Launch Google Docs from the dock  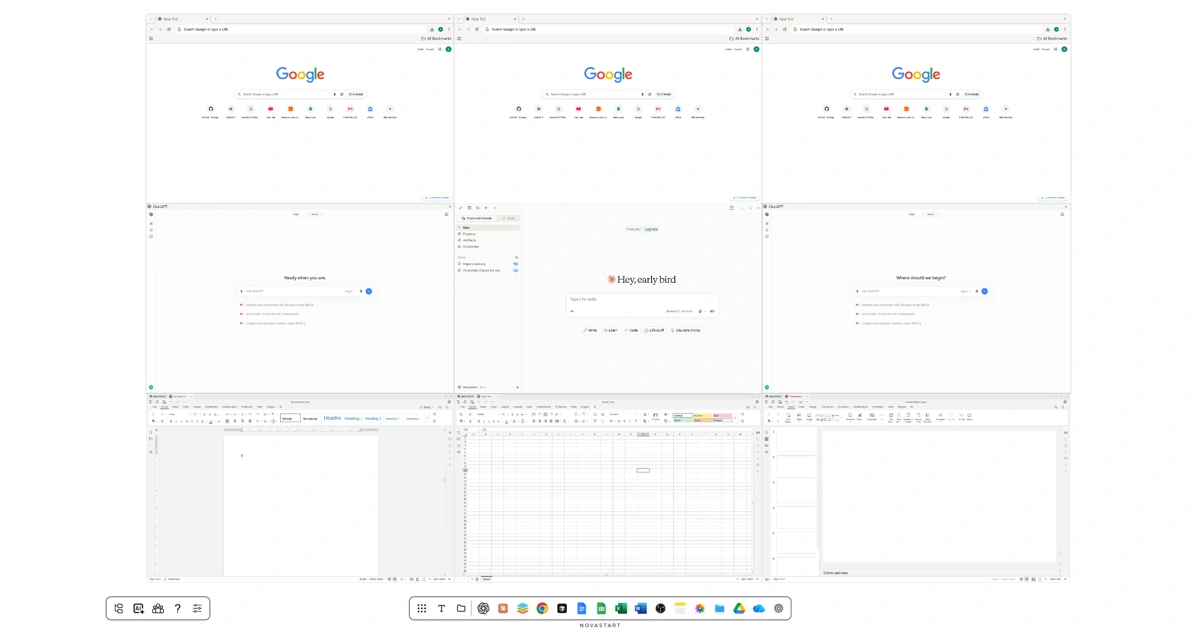581,608
